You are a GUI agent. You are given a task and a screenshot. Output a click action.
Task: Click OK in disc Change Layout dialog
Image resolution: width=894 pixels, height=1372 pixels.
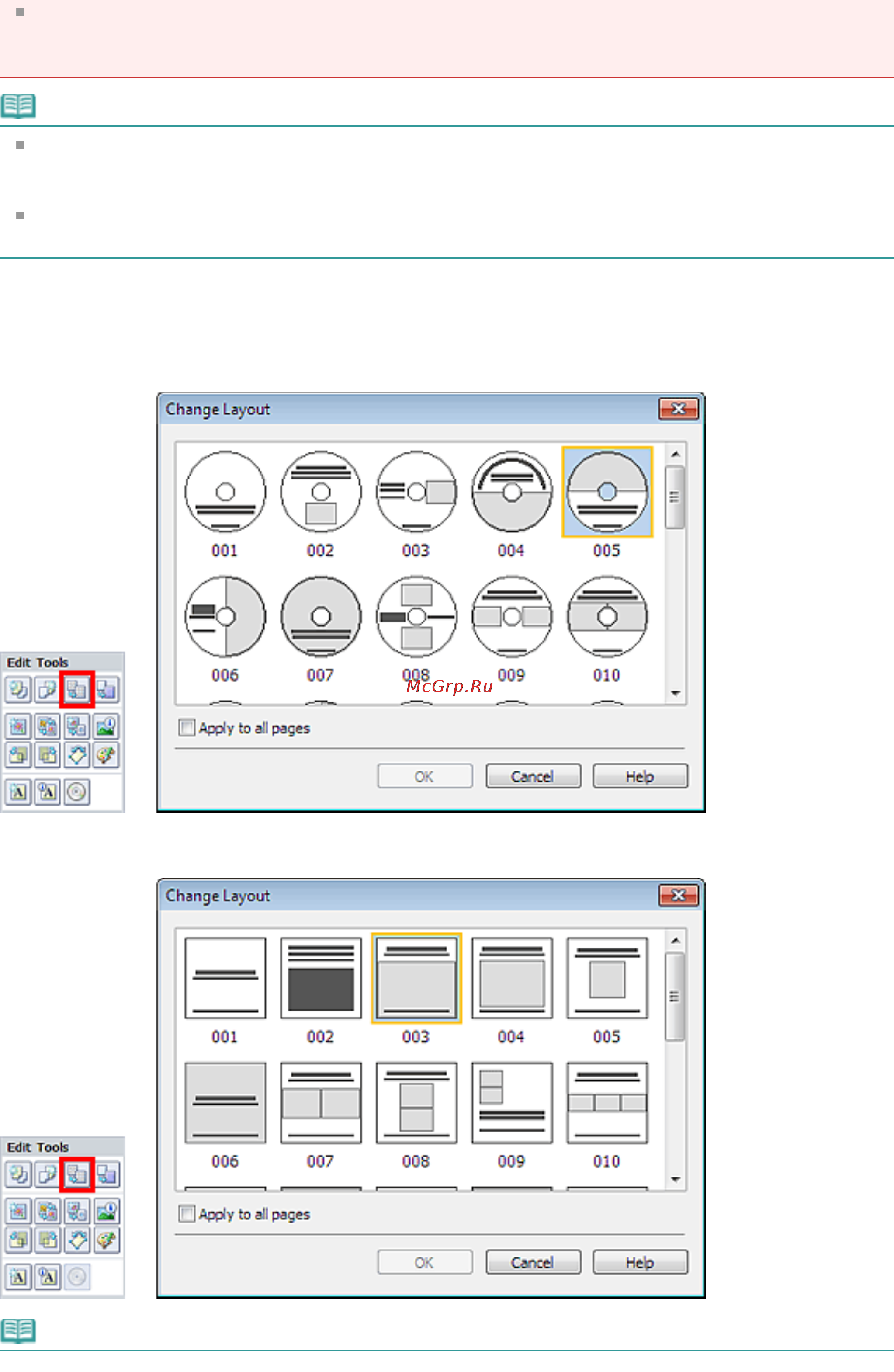click(425, 776)
